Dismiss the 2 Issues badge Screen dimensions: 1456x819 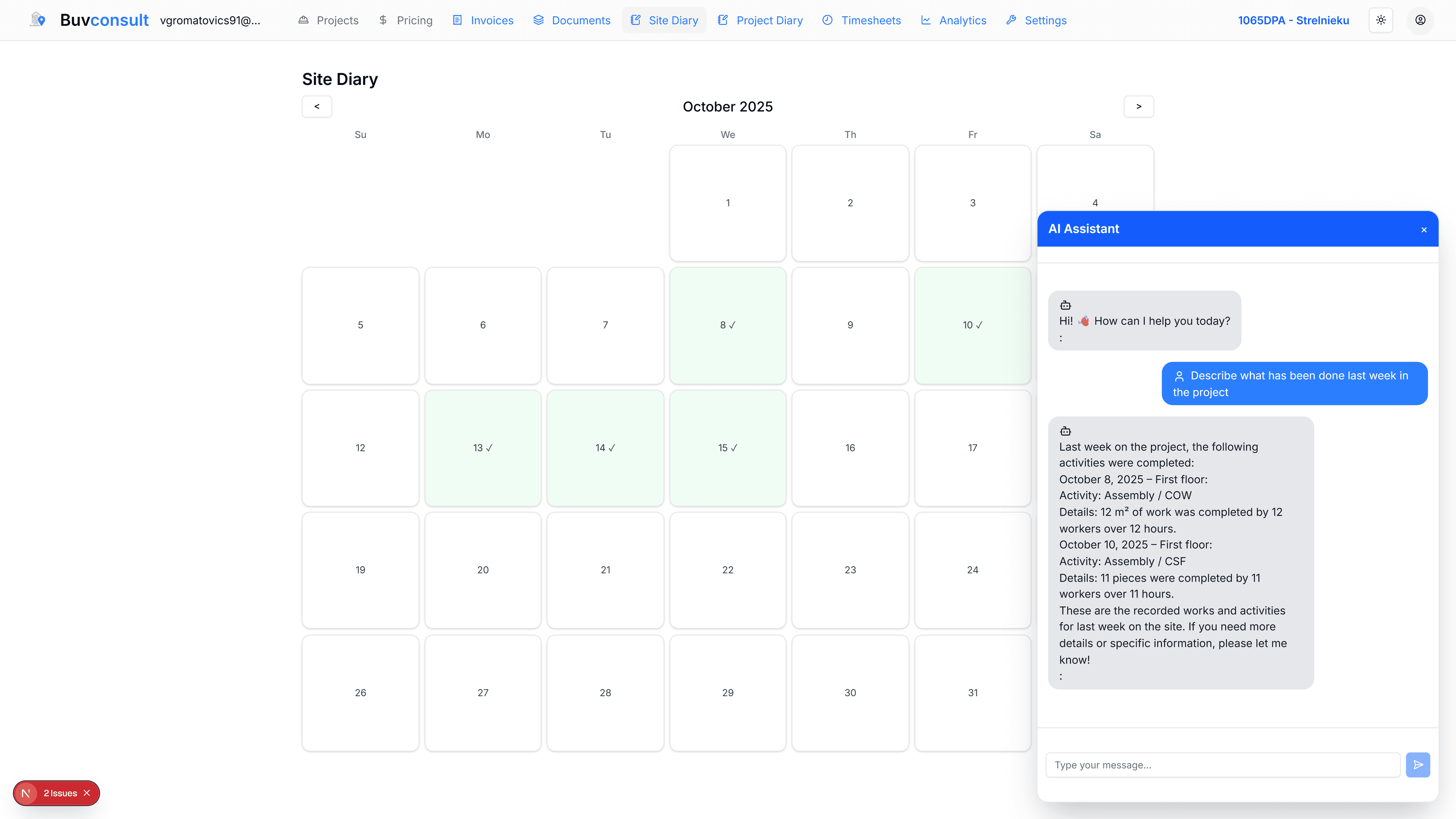click(87, 793)
